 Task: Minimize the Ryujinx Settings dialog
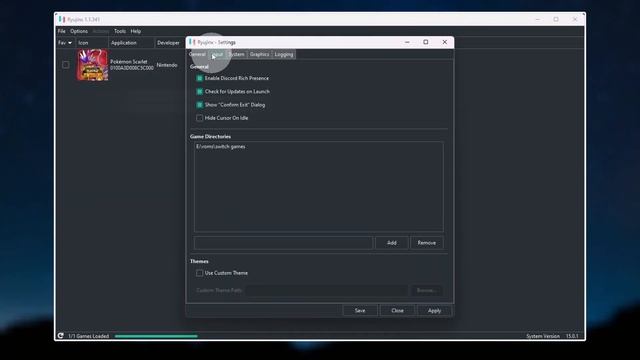coord(407,42)
